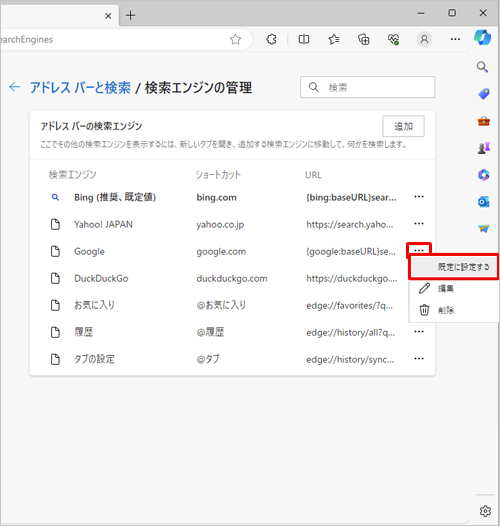Maximize the browser window
The width and height of the screenshot is (500, 526).
[452, 13]
